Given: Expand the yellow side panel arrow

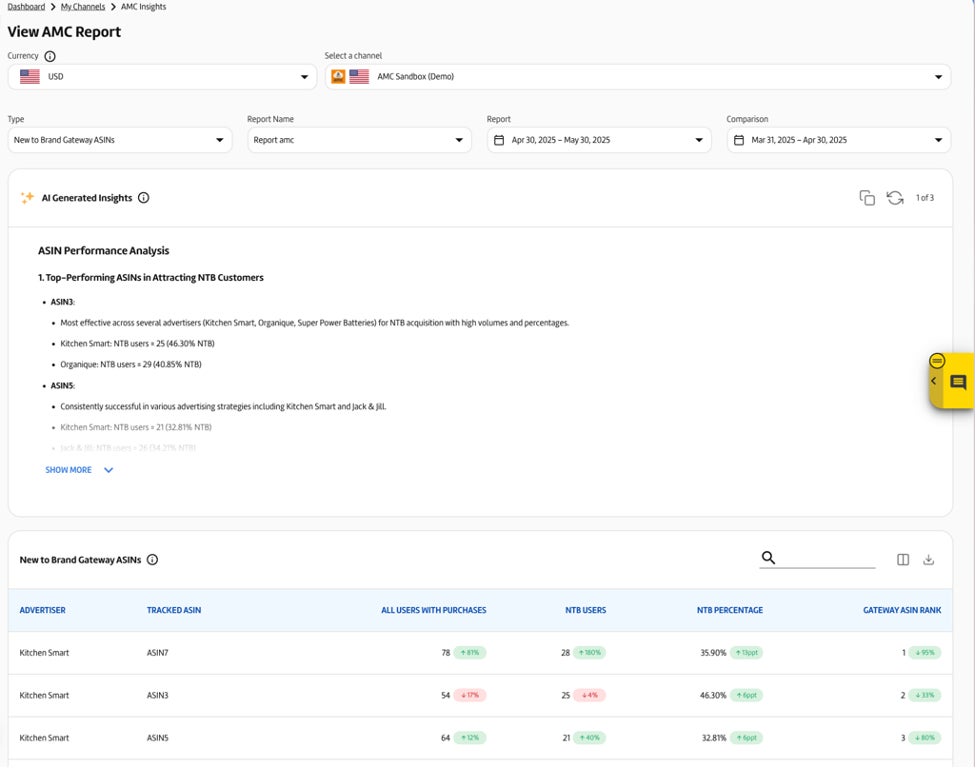Looking at the screenshot, I should [x=933, y=381].
